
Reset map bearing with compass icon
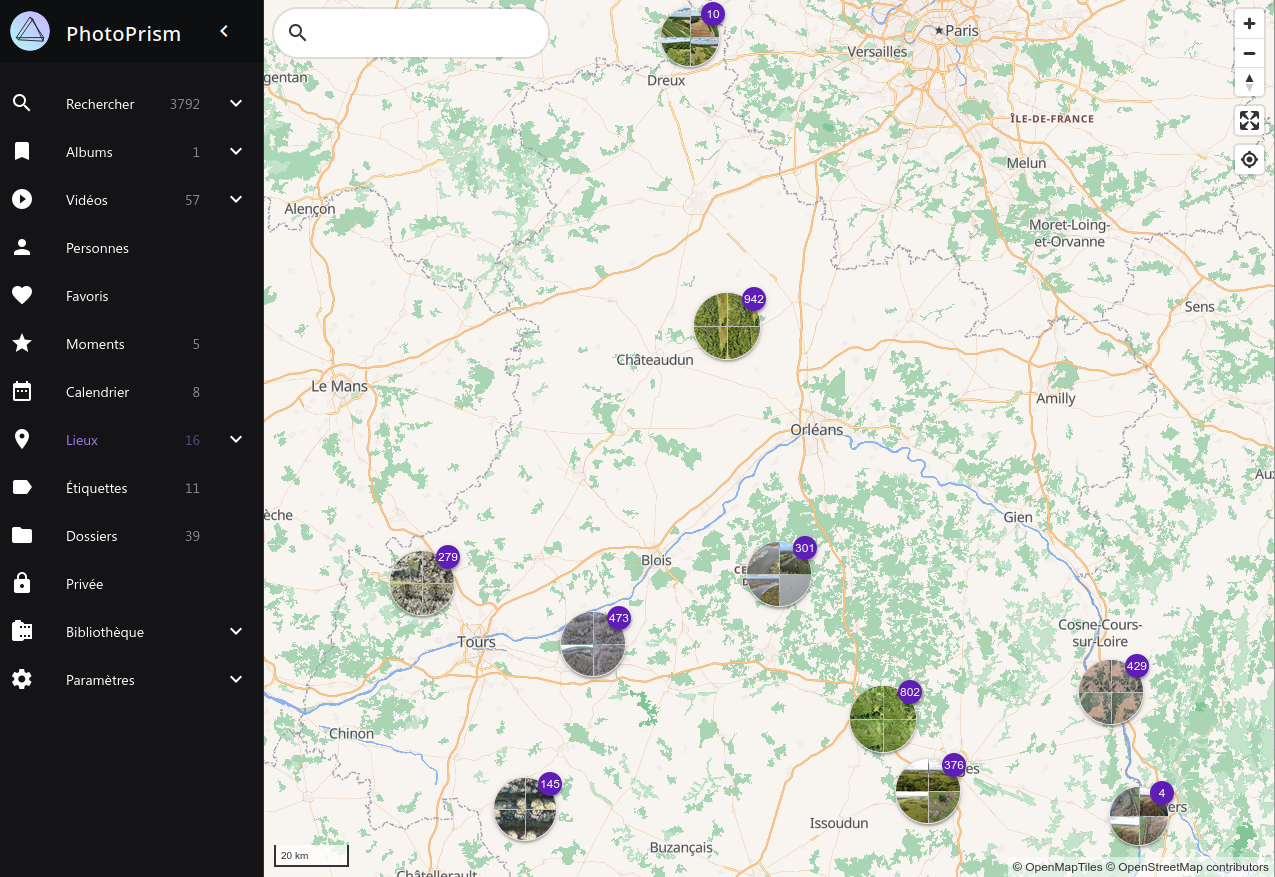(1249, 82)
